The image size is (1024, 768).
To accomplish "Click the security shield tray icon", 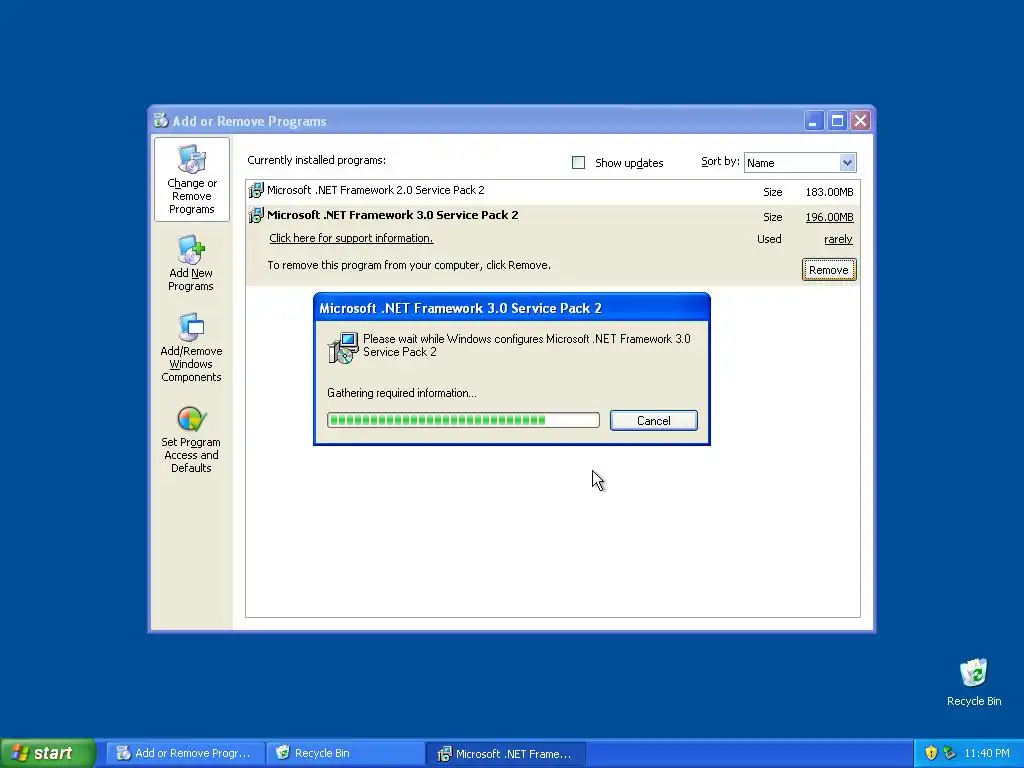I will [x=931, y=753].
